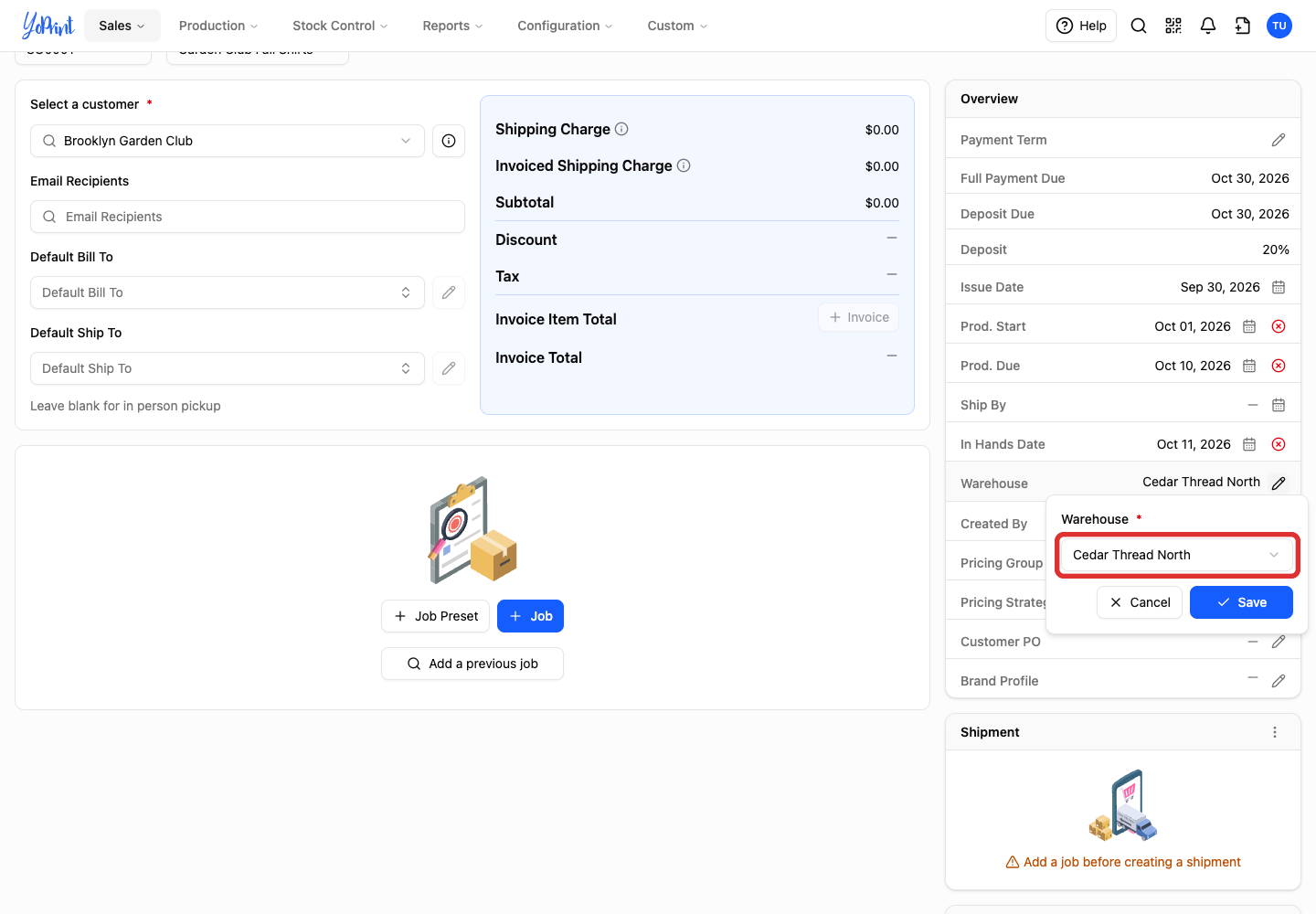
Task: View customer info icon beside Brooklyn Garden Club
Action: tap(449, 141)
